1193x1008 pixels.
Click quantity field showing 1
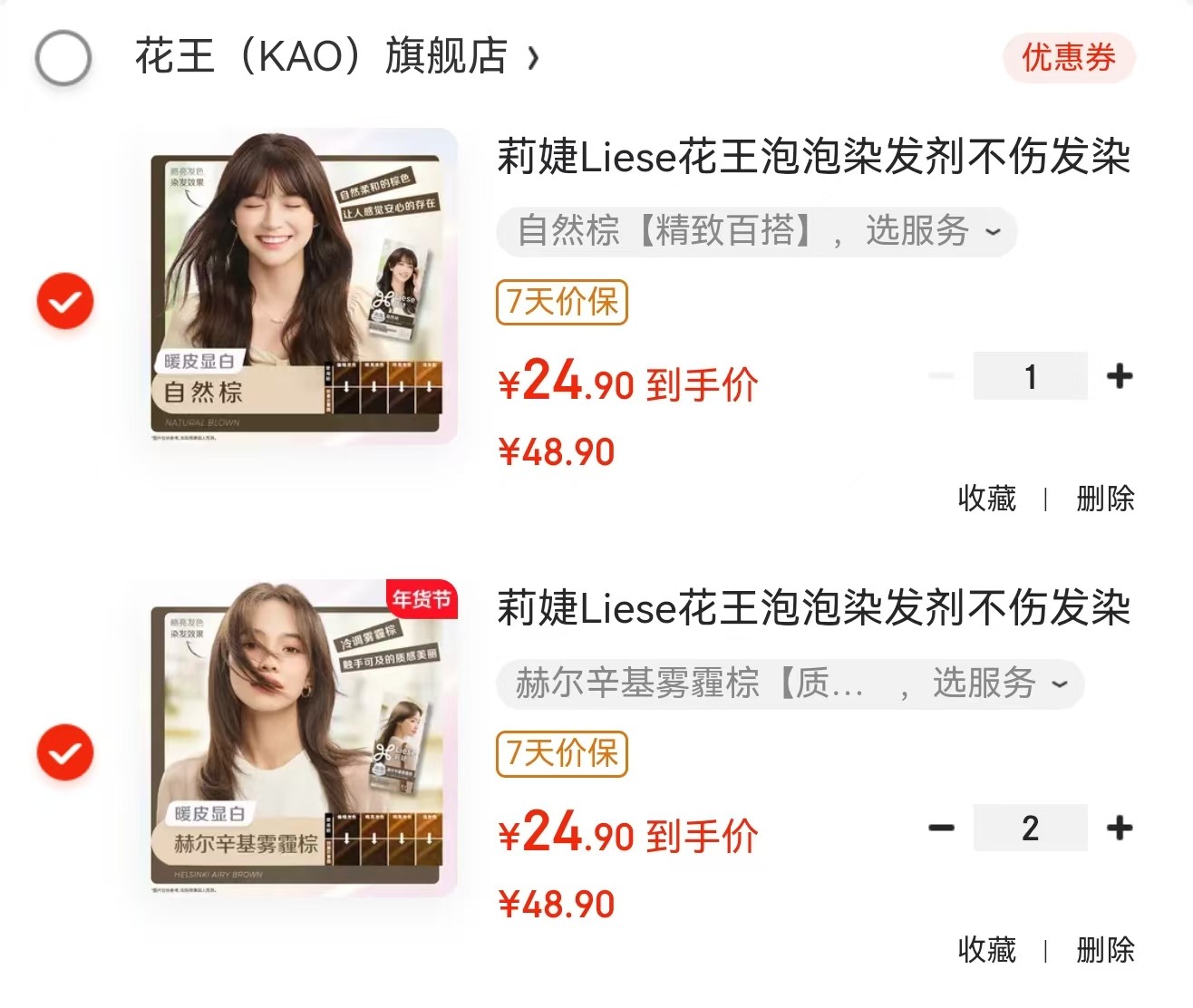click(1030, 375)
